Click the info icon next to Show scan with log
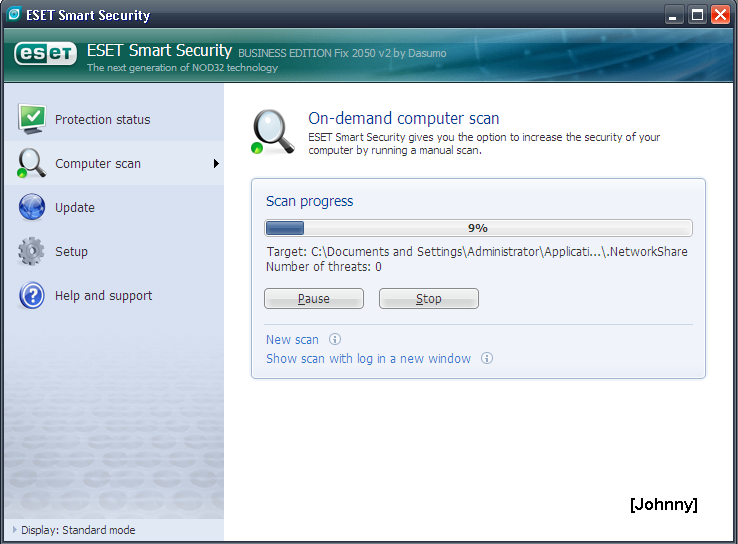 pyautogui.click(x=487, y=358)
